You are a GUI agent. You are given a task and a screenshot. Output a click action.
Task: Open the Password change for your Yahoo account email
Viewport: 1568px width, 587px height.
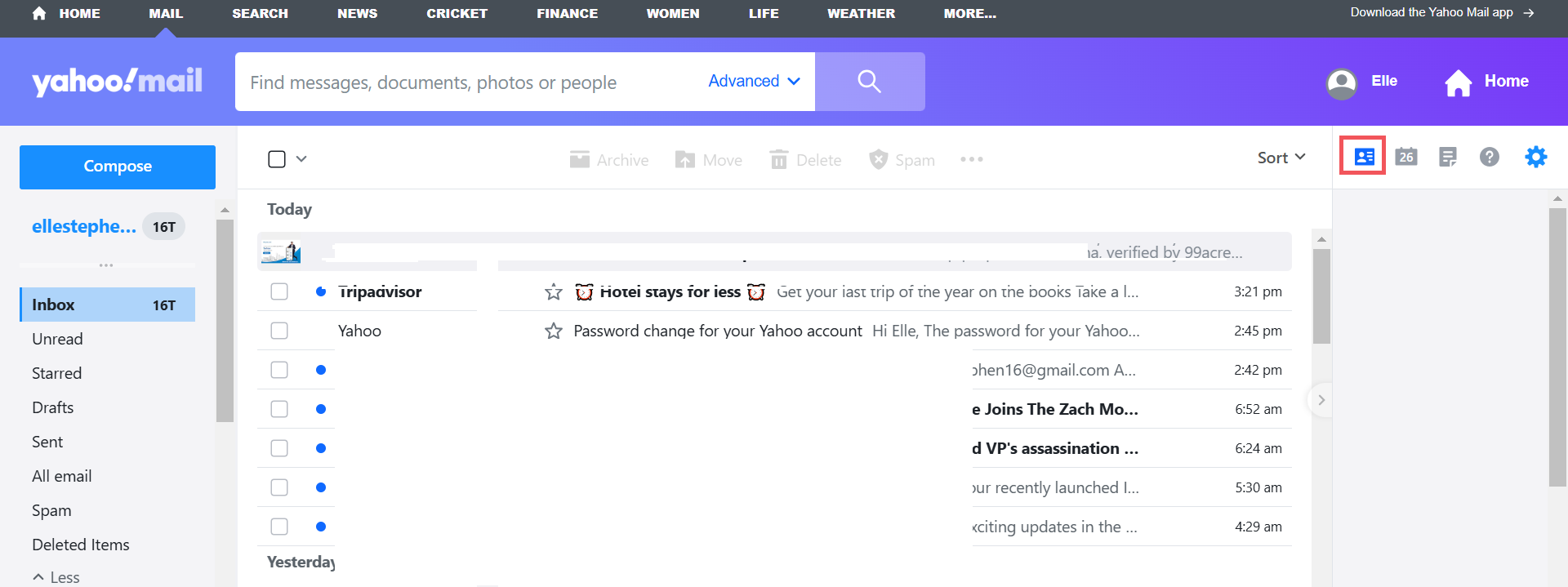717,331
